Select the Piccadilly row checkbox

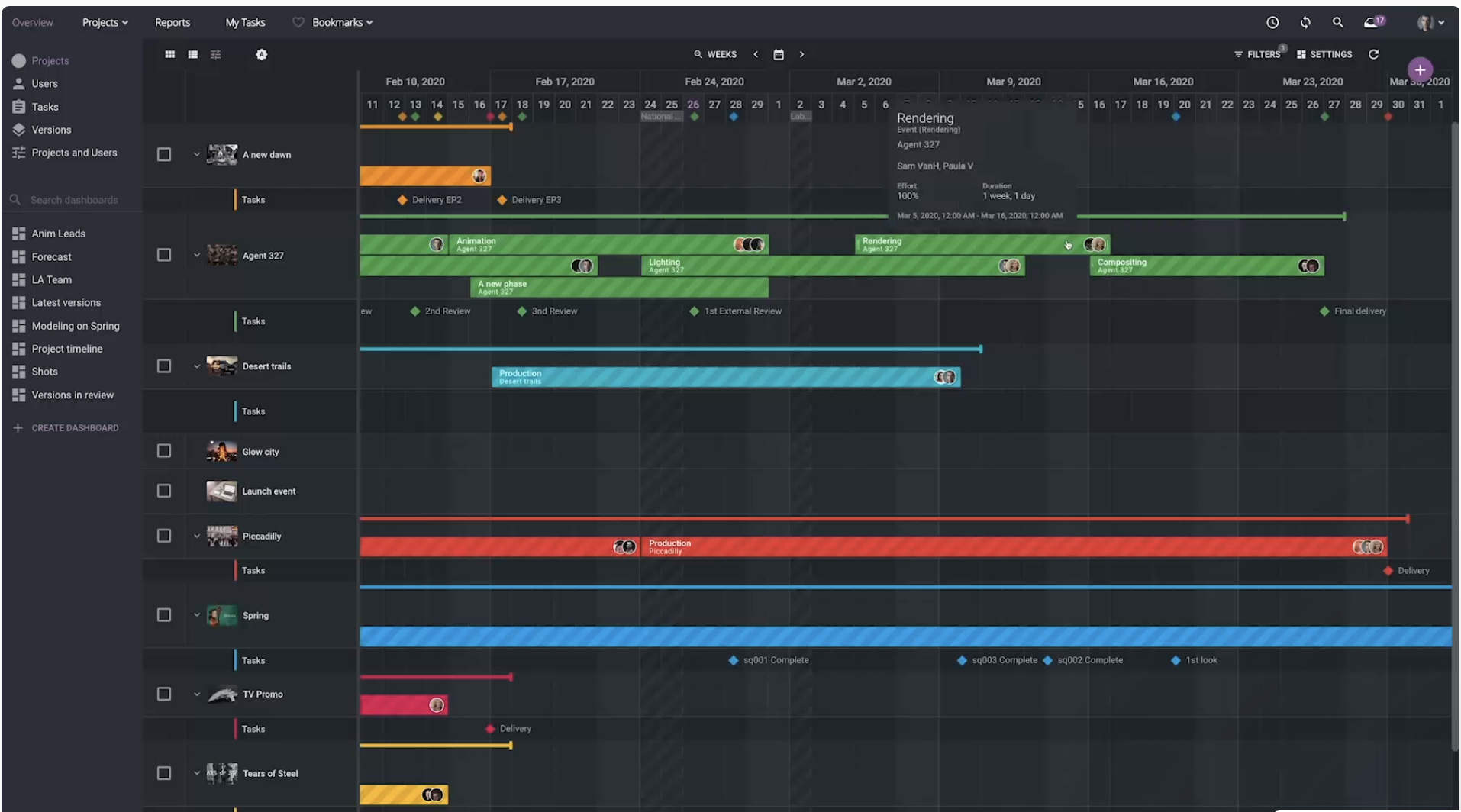click(164, 536)
